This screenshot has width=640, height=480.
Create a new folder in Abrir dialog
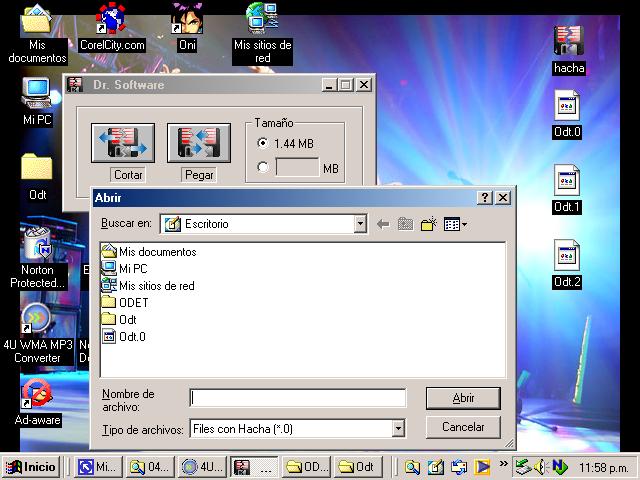click(429, 224)
